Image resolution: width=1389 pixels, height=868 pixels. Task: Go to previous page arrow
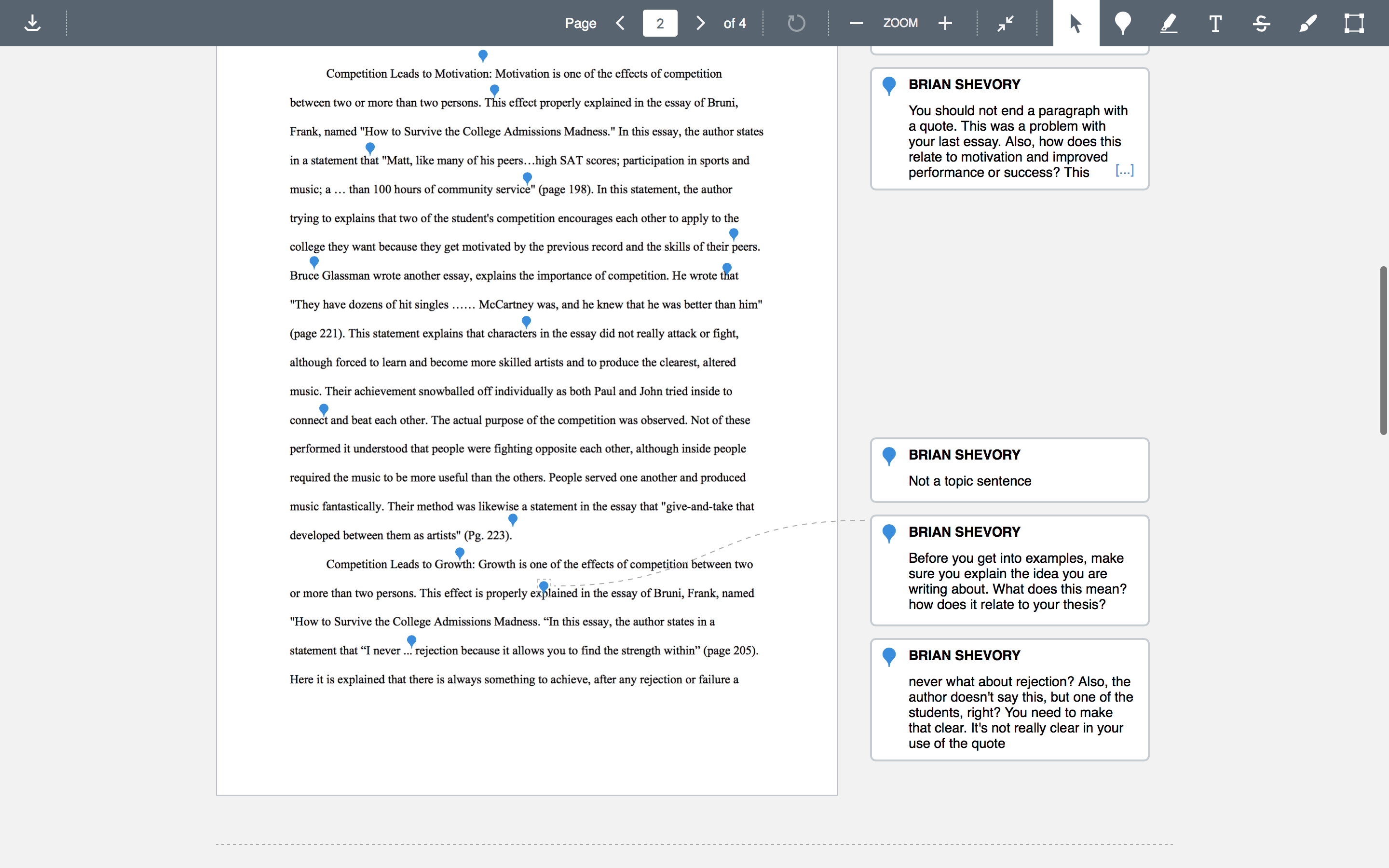click(x=620, y=23)
